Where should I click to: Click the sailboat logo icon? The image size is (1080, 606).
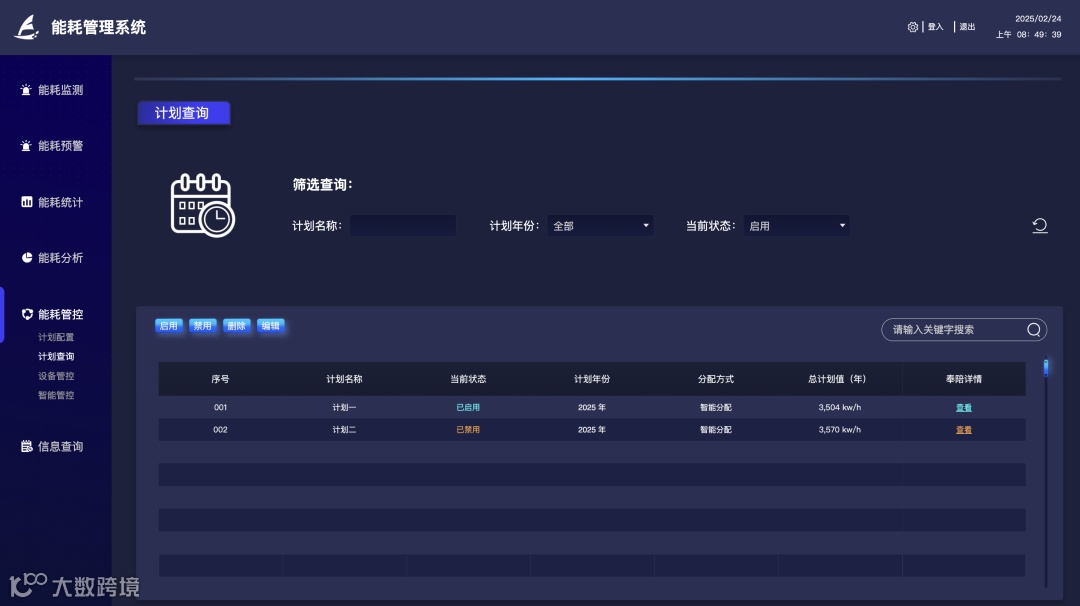pyautogui.click(x=26, y=28)
